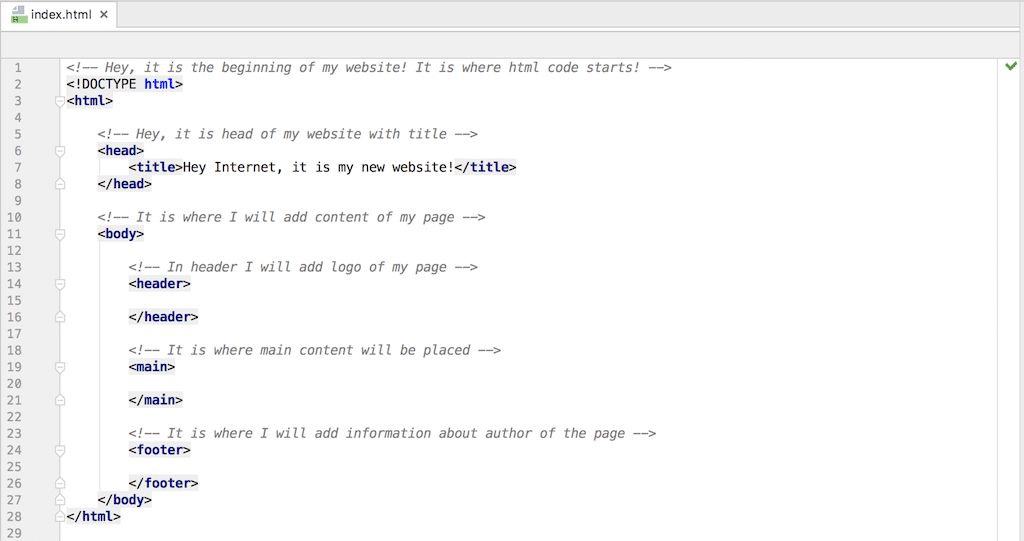The image size is (1024, 541).
Task: Click the 'Hey Internet, it is my new website!' text
Action: pyautogui.click(x=318, y=167)
